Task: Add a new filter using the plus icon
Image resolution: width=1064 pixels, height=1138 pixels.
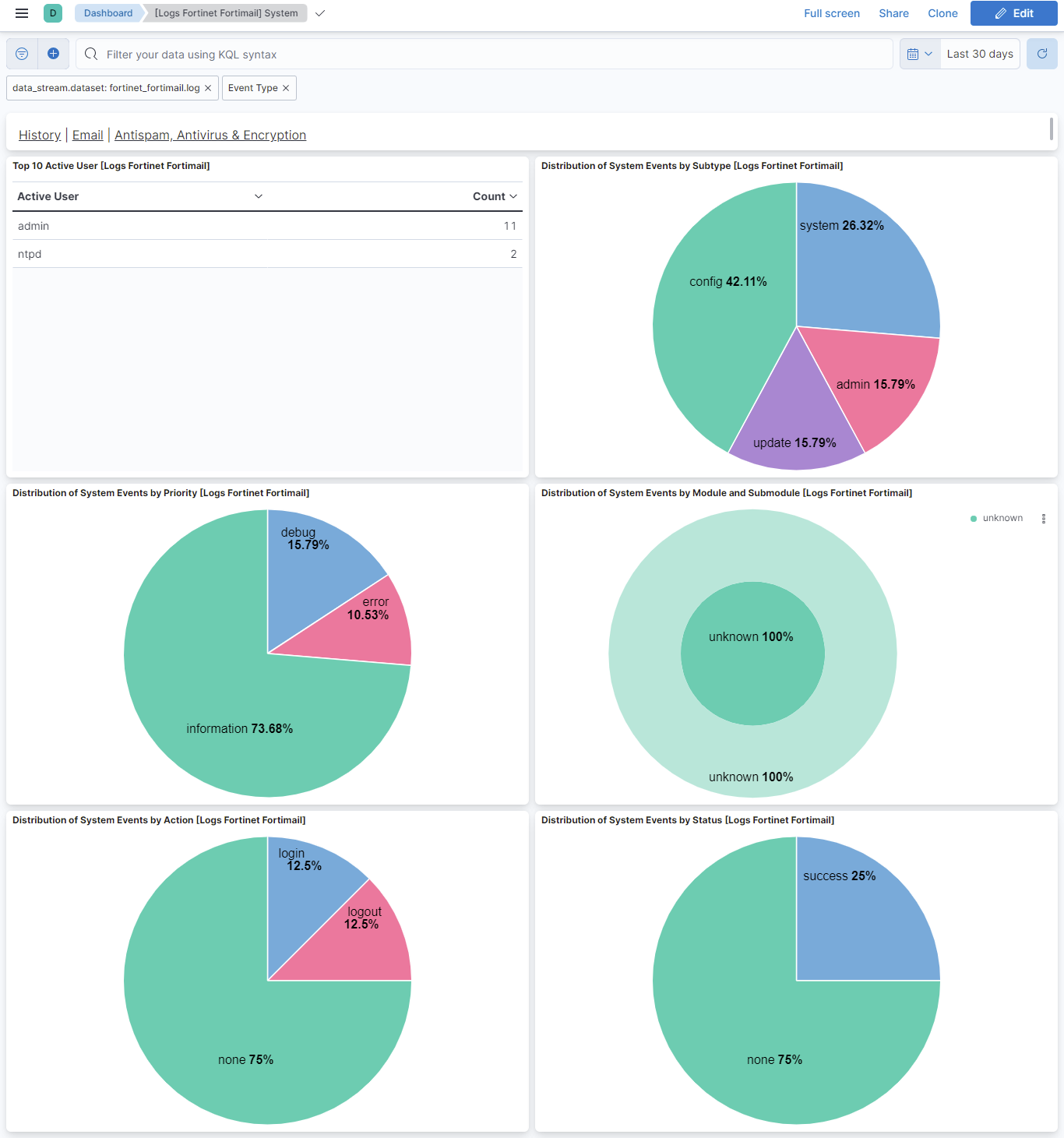Action: coord(54,54)
